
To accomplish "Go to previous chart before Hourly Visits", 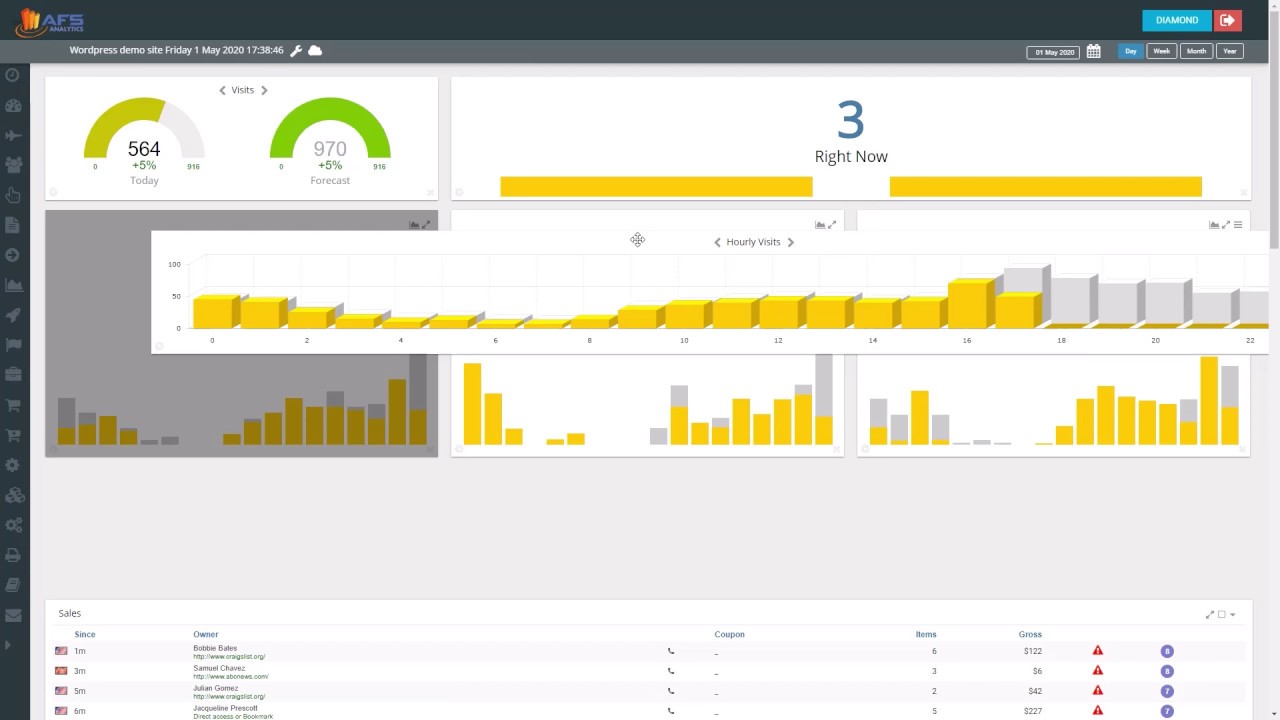I will point(717,242).
